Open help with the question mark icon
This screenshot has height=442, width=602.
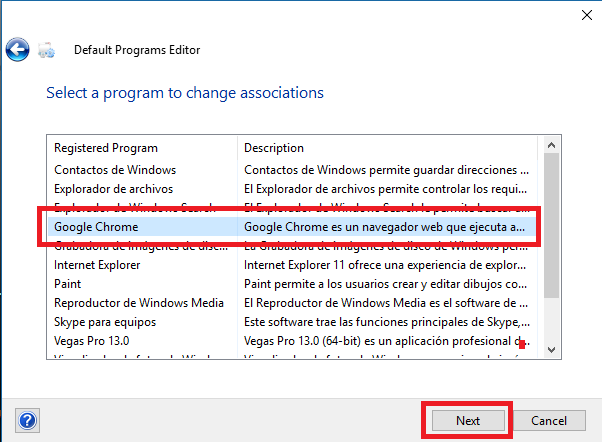(28, 420)
